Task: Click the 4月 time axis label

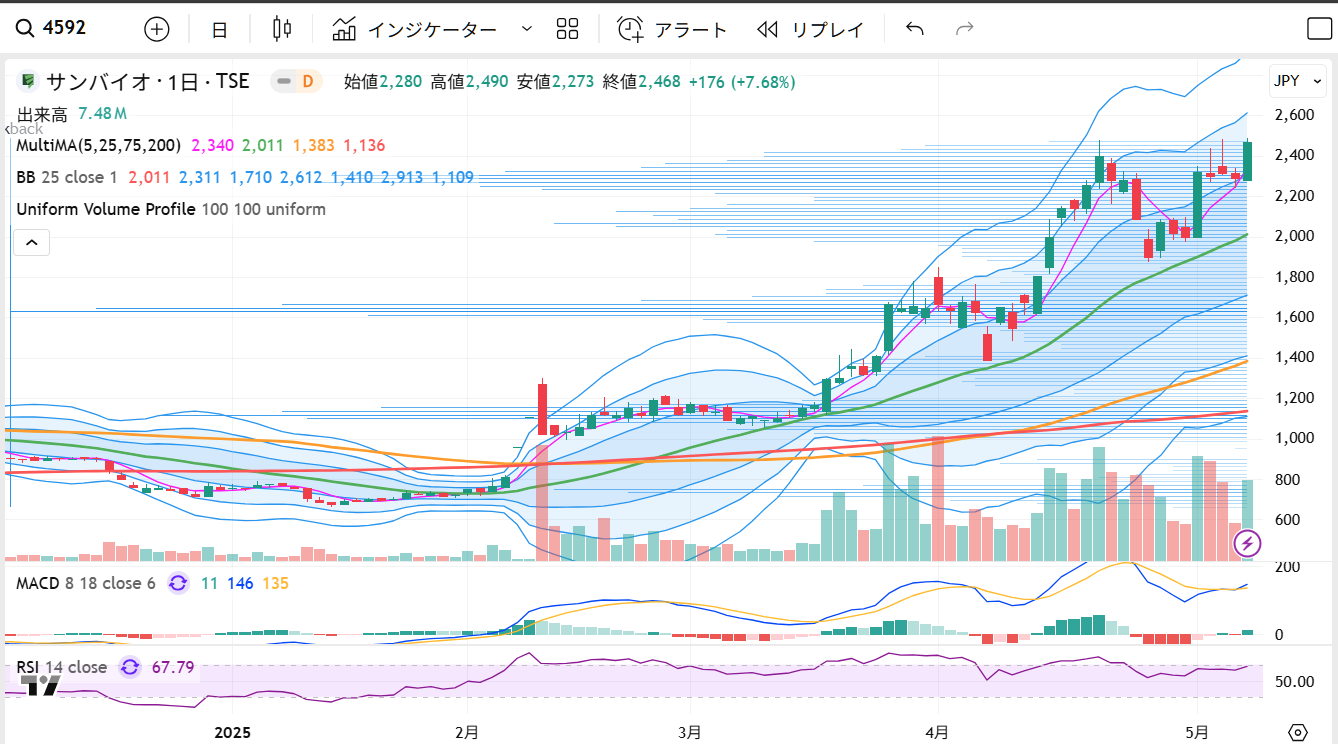Action: [937, 732]
